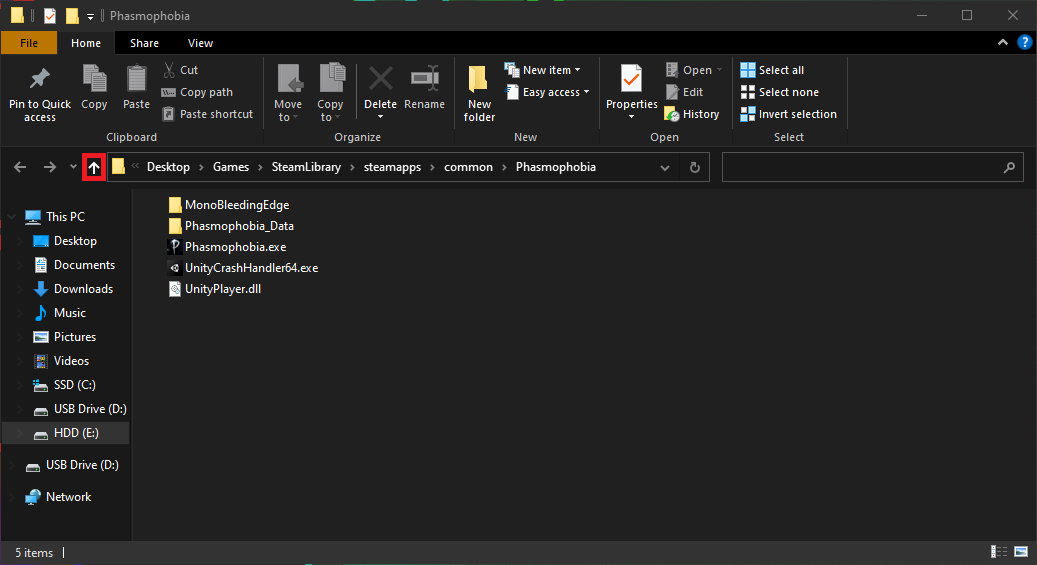Expand the Properties dropdown arrow
The width and height of the screenshot is (1037, 565).
[x=632, y=117]
